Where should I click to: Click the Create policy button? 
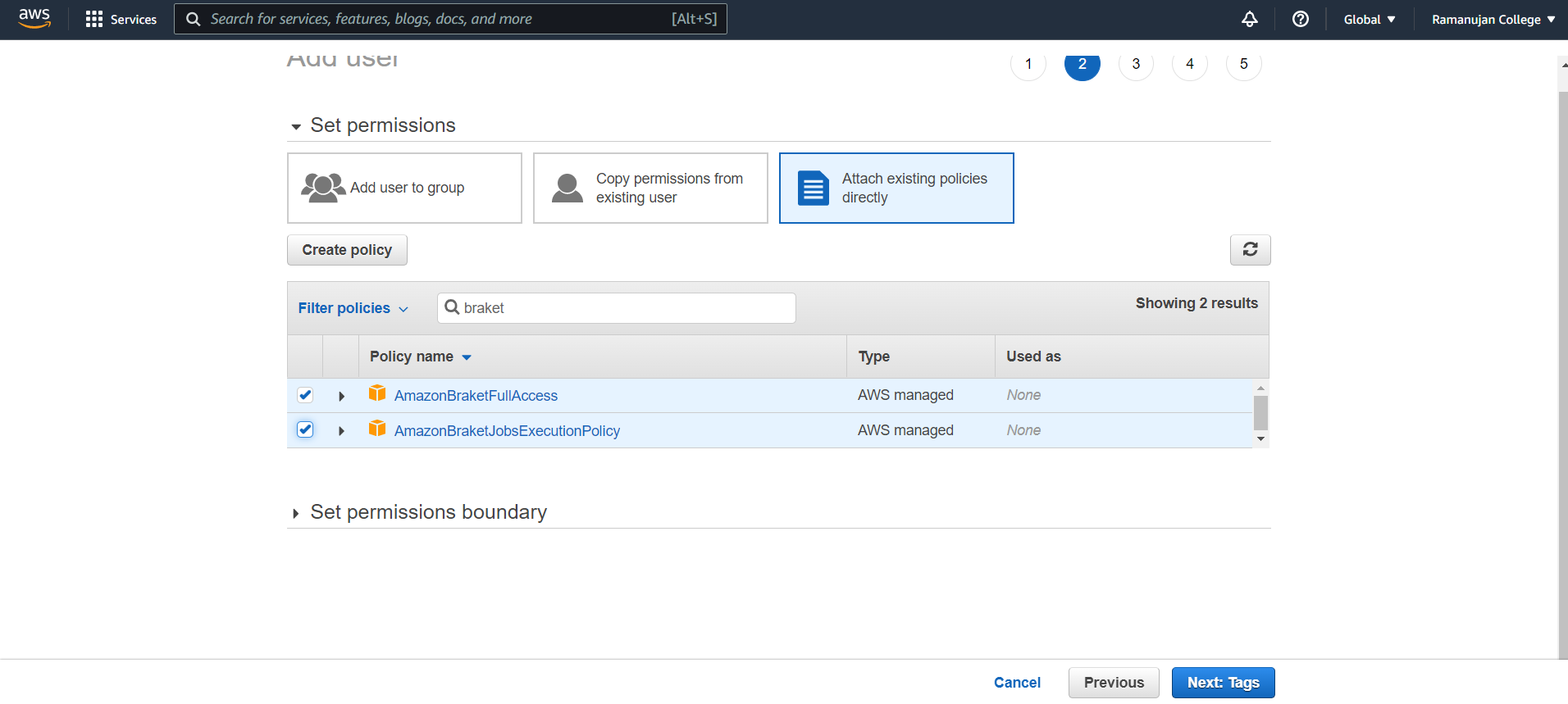pos(347,250)
